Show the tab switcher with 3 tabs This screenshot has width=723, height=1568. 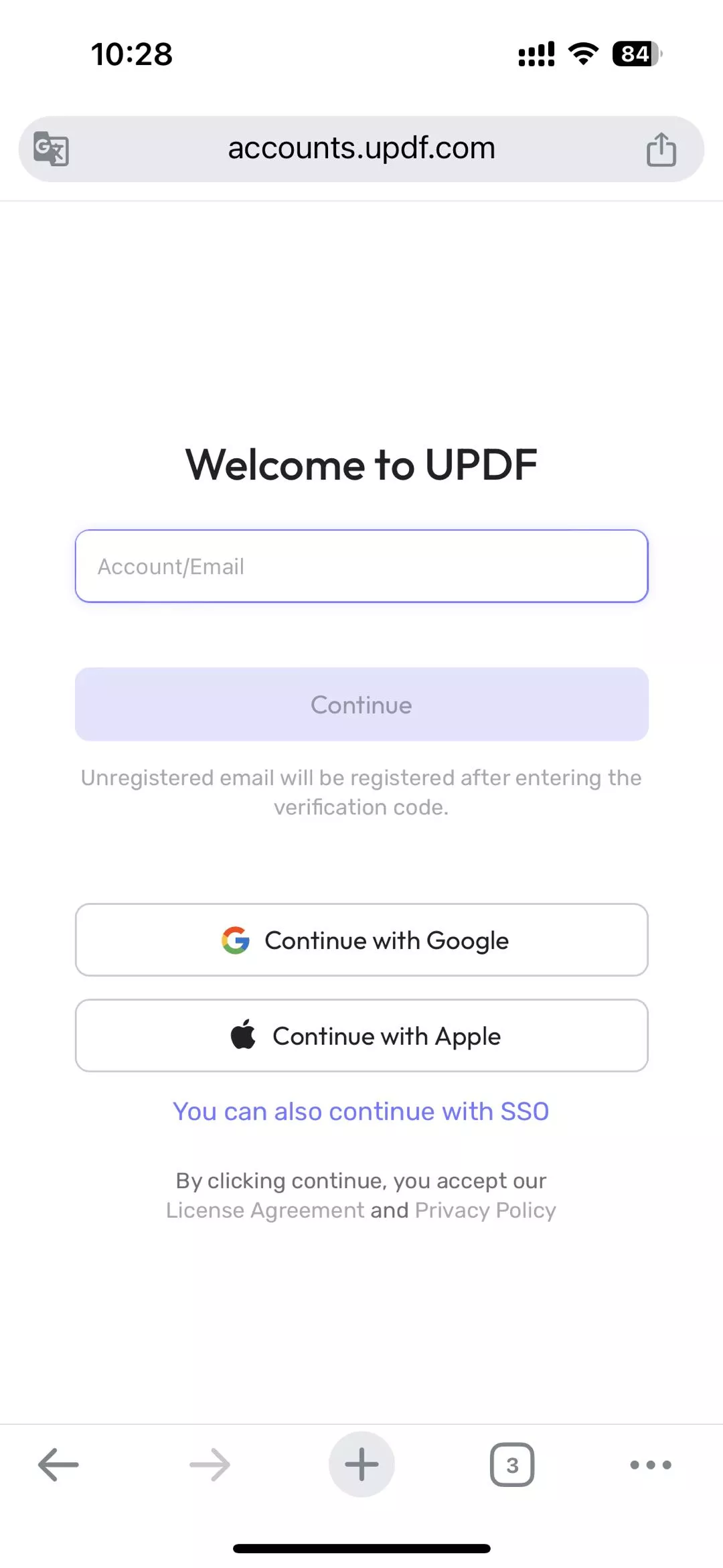pos(512,1465)
